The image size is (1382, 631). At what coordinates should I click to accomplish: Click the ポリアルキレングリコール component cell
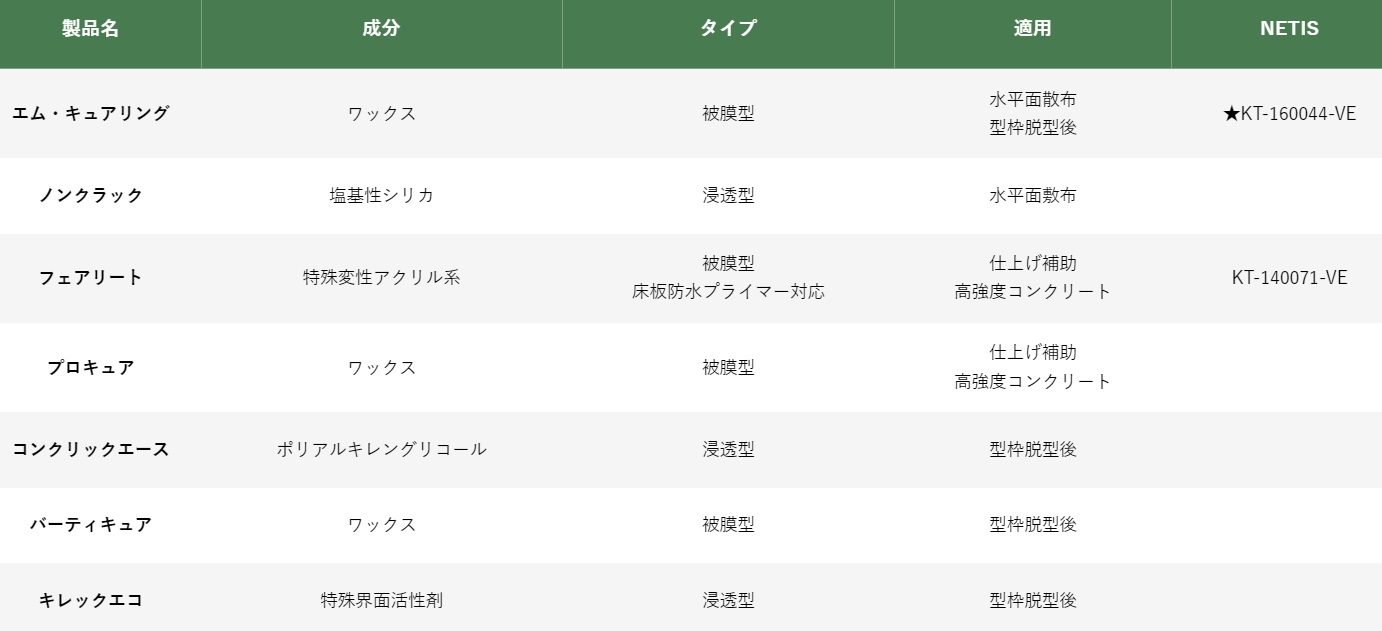tap(381, 449)
